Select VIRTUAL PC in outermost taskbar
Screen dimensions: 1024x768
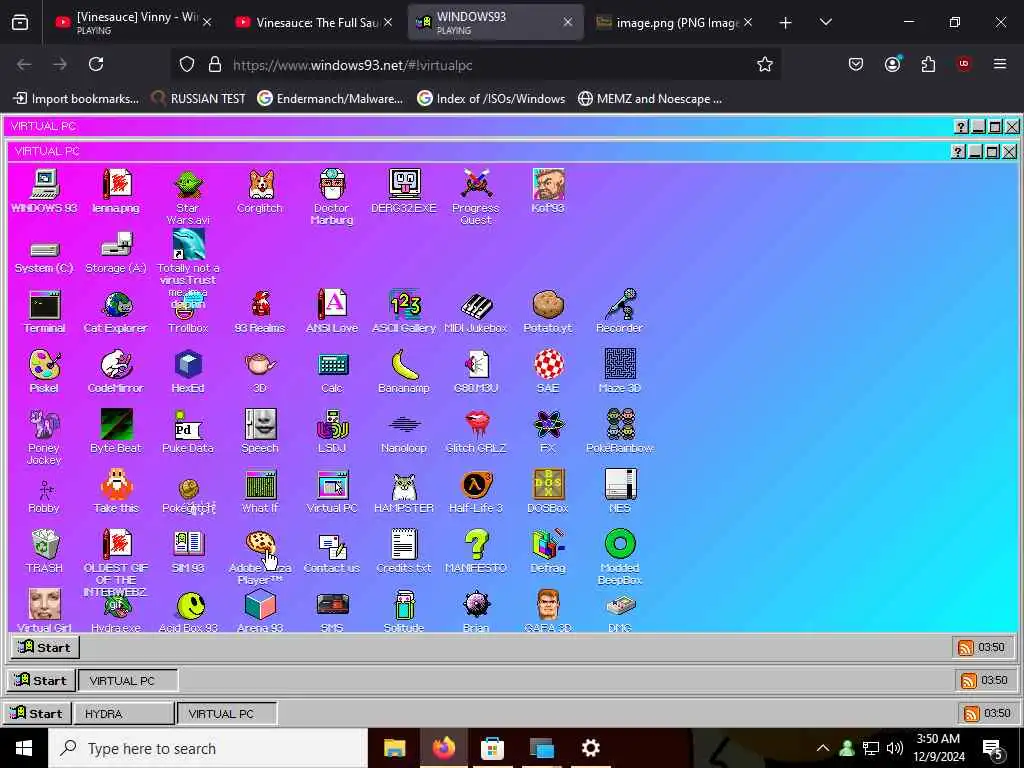tap(227, 714)
